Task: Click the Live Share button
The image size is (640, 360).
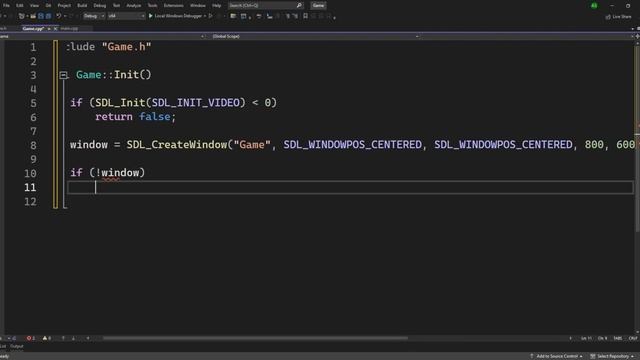Action: (x=618, y=17)
